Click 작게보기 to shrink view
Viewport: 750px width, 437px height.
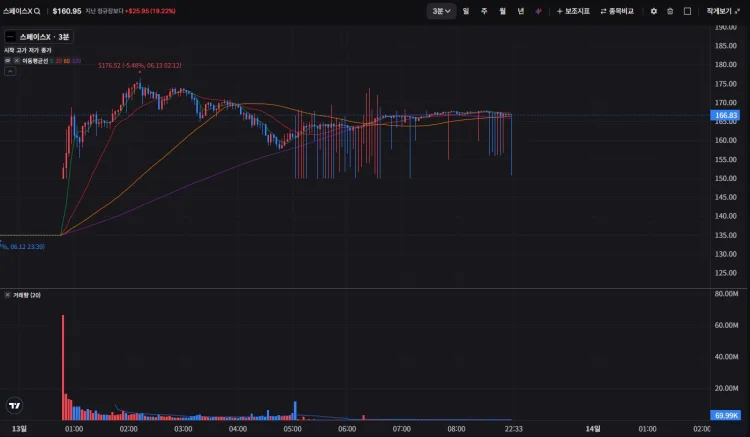coord(722,11)
